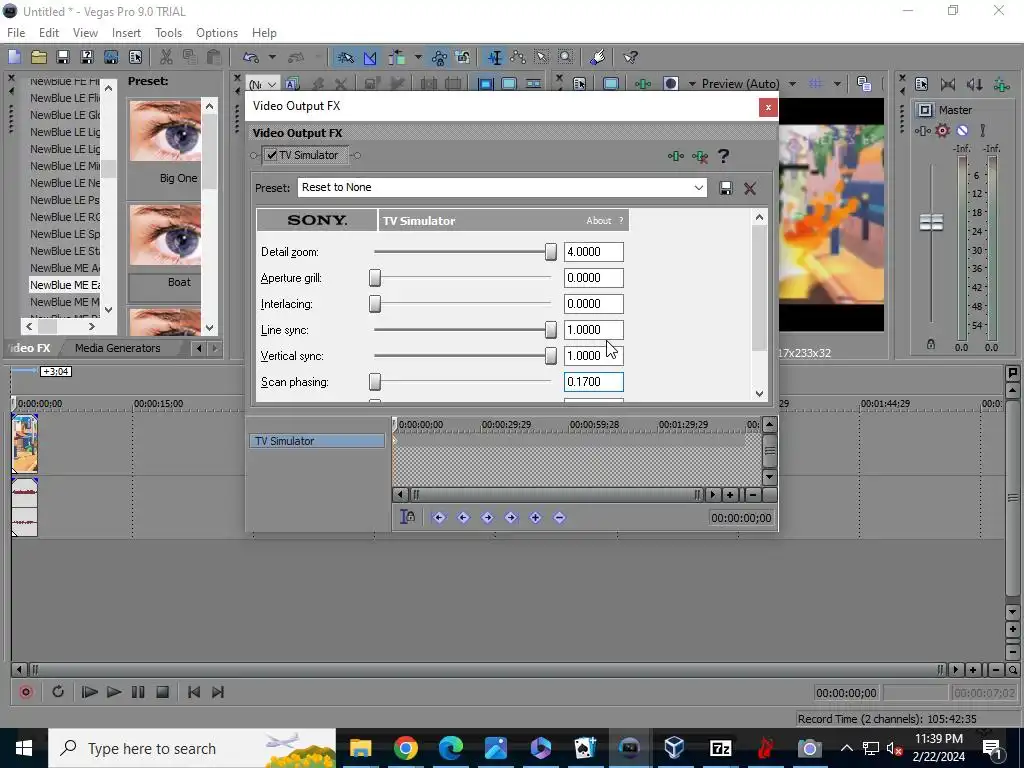Click the Plug-In Help question mark
This screenshot has width=1024, height=768.
pos(723,156)
